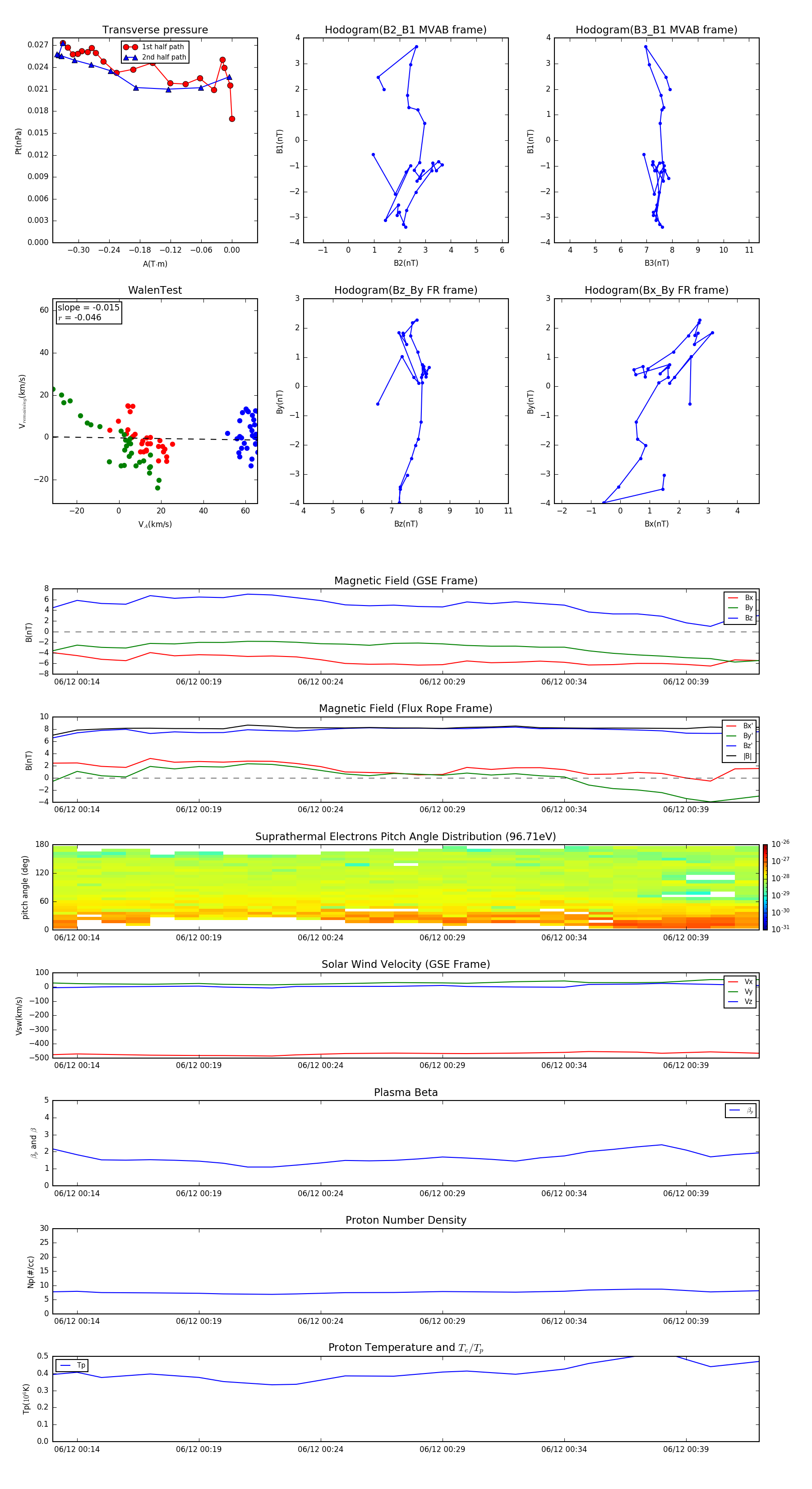Click '06/12 00:29' tick under Plasma Beta plot
Viewport: 812px width, 1489px height.
click(x=442, y=1193)
